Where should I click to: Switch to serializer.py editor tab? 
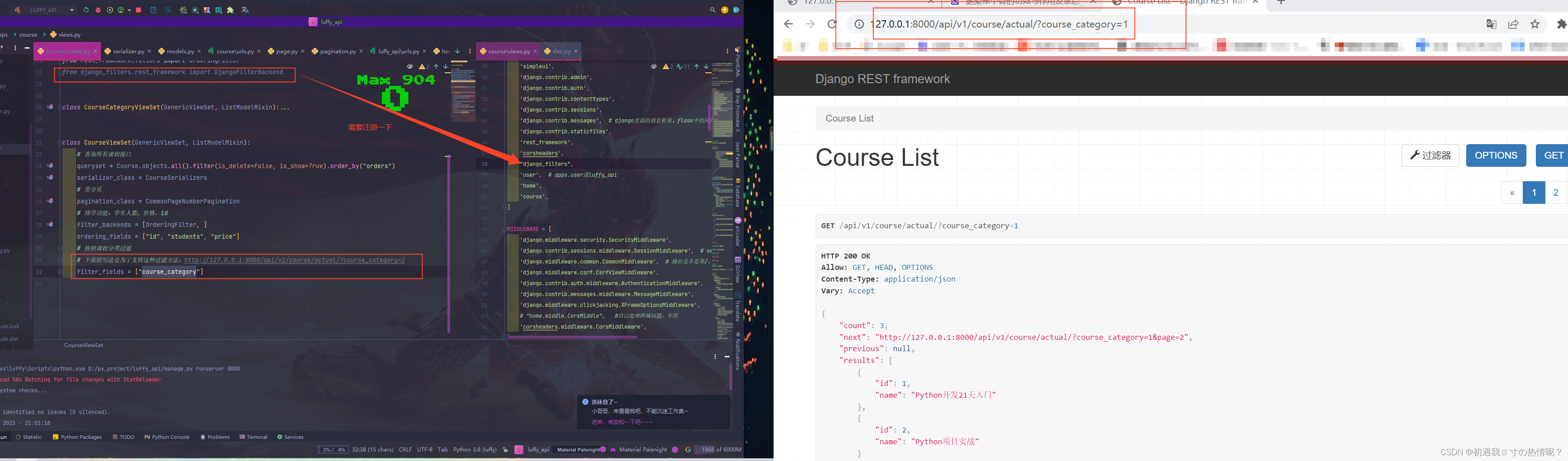(x=125, y=51)
